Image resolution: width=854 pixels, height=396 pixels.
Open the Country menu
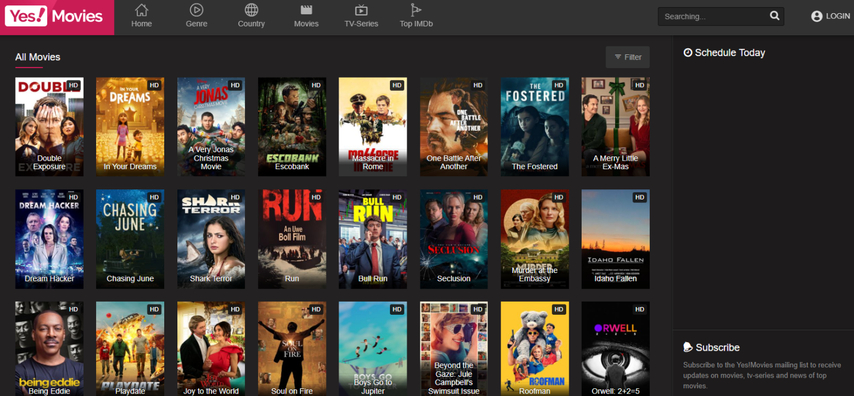pos(251,16)
